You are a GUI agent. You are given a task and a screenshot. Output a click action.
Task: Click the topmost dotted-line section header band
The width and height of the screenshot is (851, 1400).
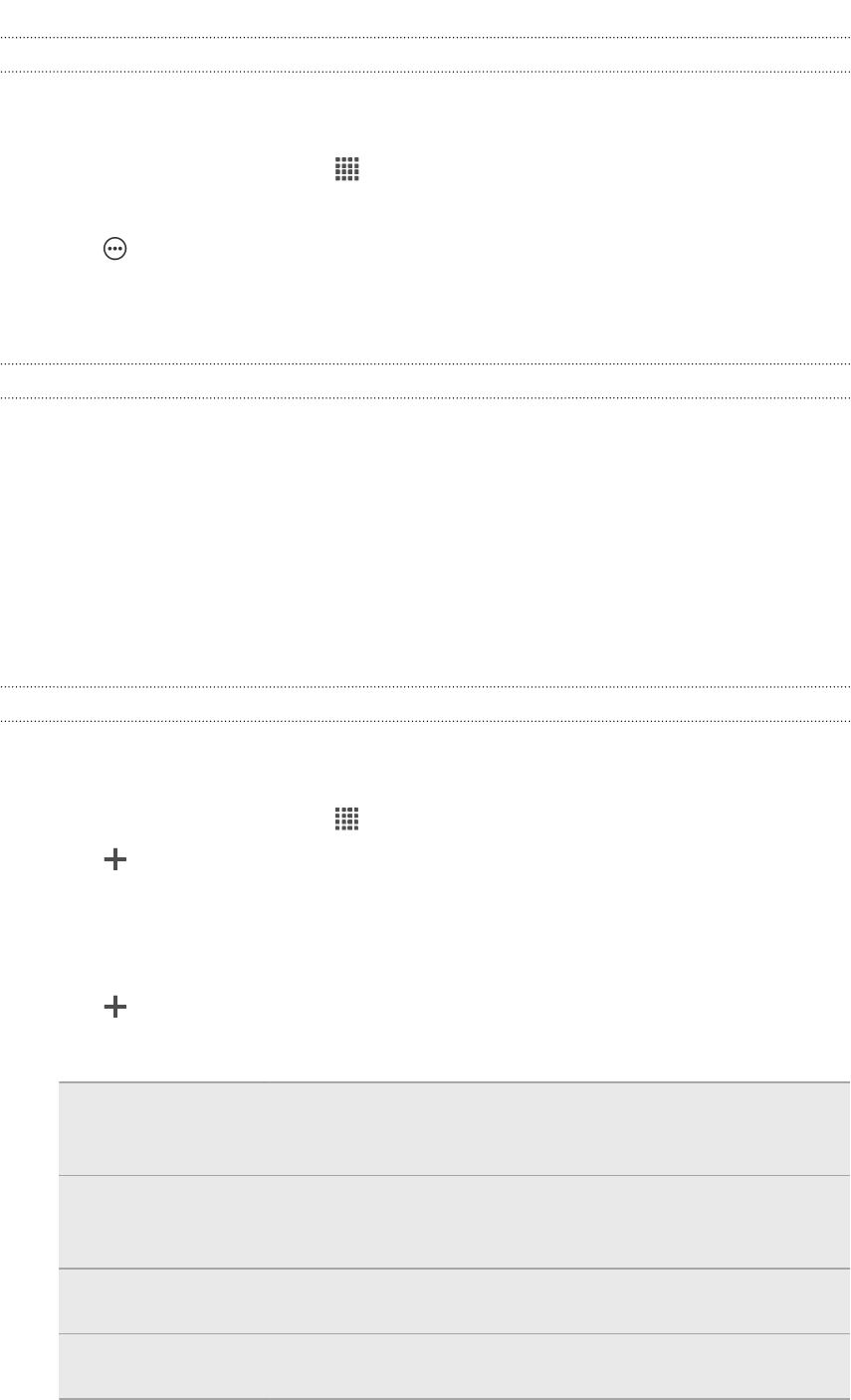(x=425, y=55)
